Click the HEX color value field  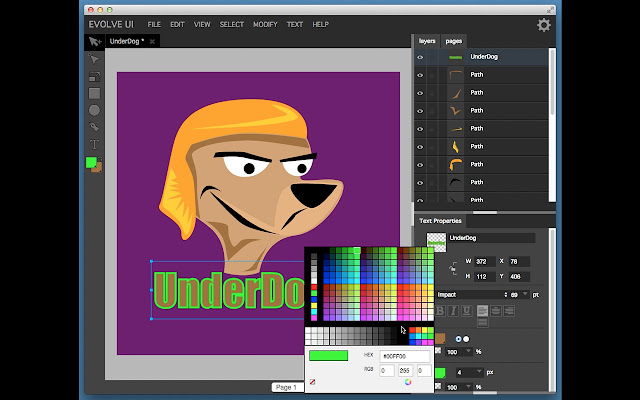(404, 356)
